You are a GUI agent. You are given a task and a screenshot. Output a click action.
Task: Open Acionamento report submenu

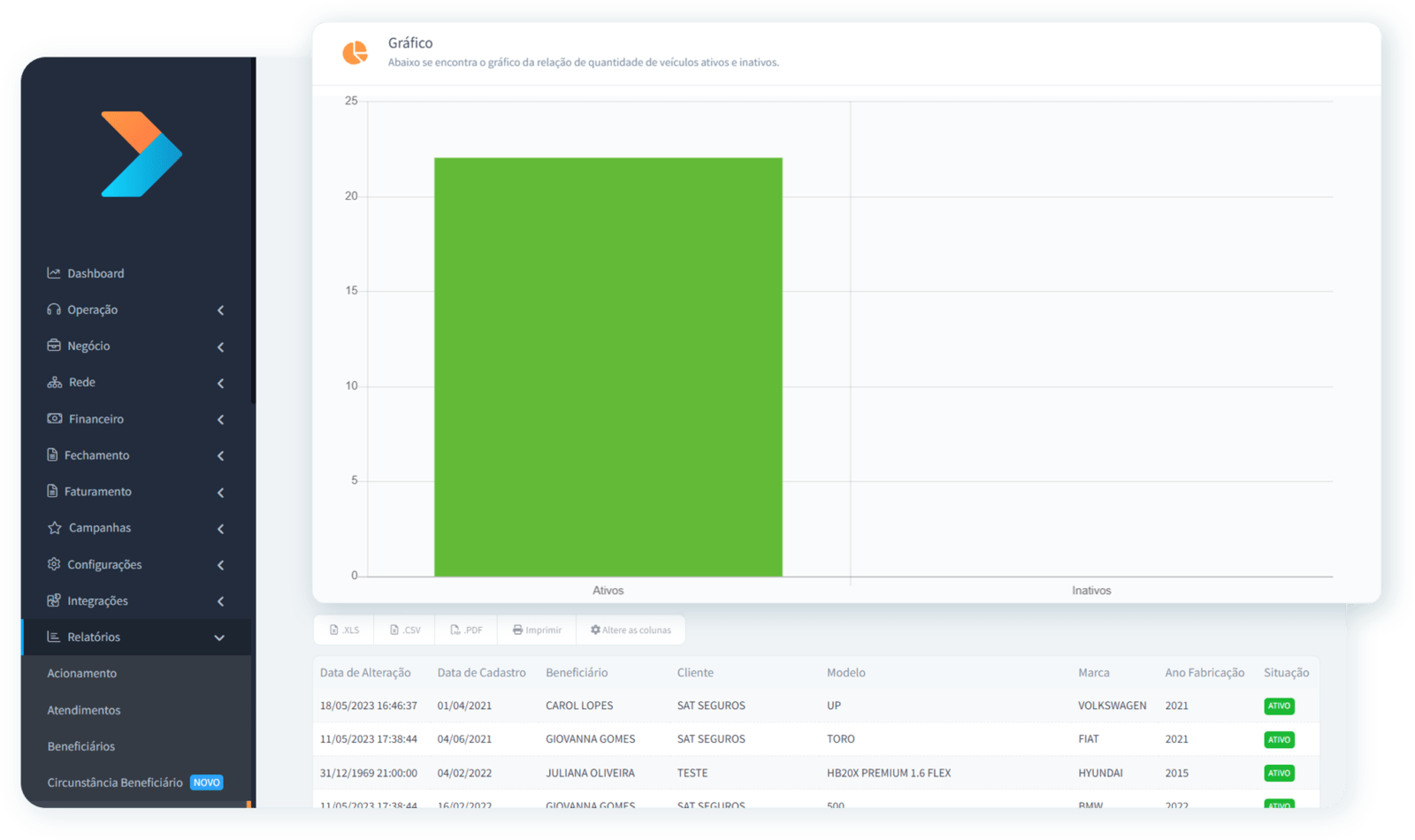pyautogui.click(x=82, y=673)
